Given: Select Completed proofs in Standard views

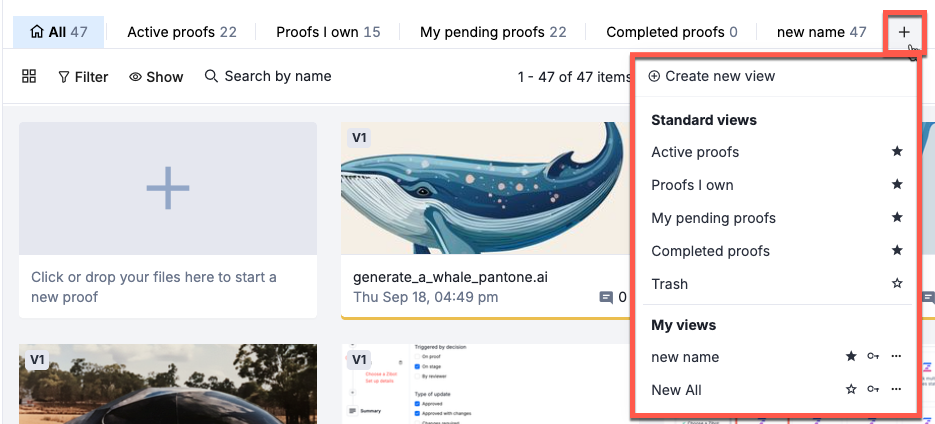Looking at the screenshot, I should [710, 251].
